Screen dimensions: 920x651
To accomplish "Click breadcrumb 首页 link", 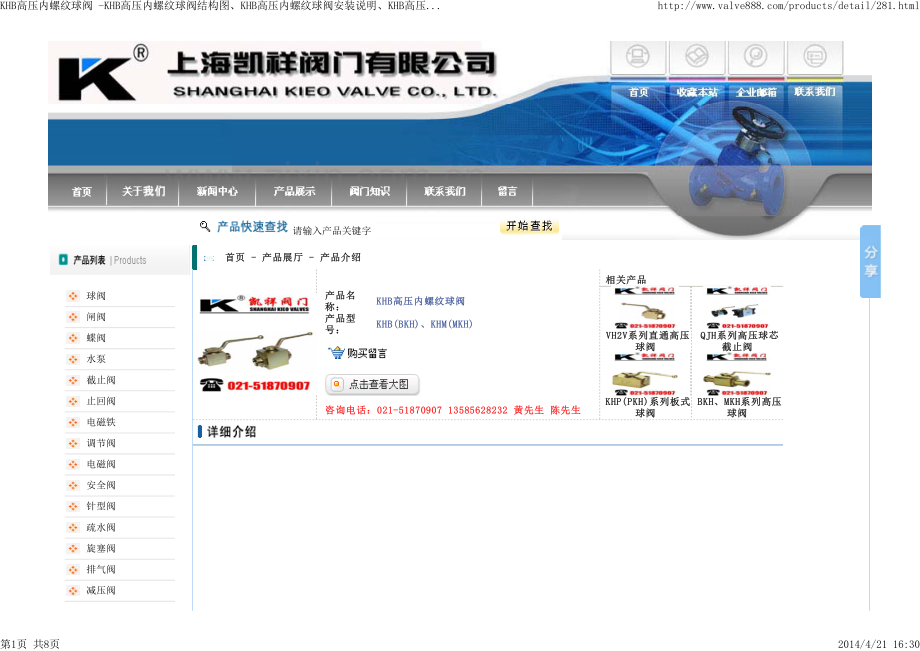I will pyautogui.click(x=235, y=257).
